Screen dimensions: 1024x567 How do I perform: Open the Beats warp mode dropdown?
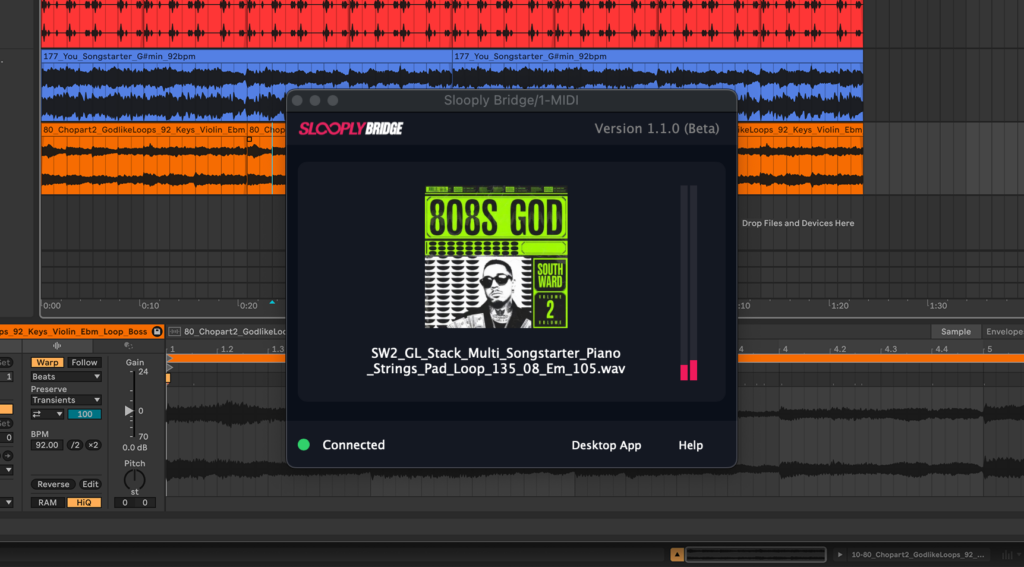[x=66, y=377]
